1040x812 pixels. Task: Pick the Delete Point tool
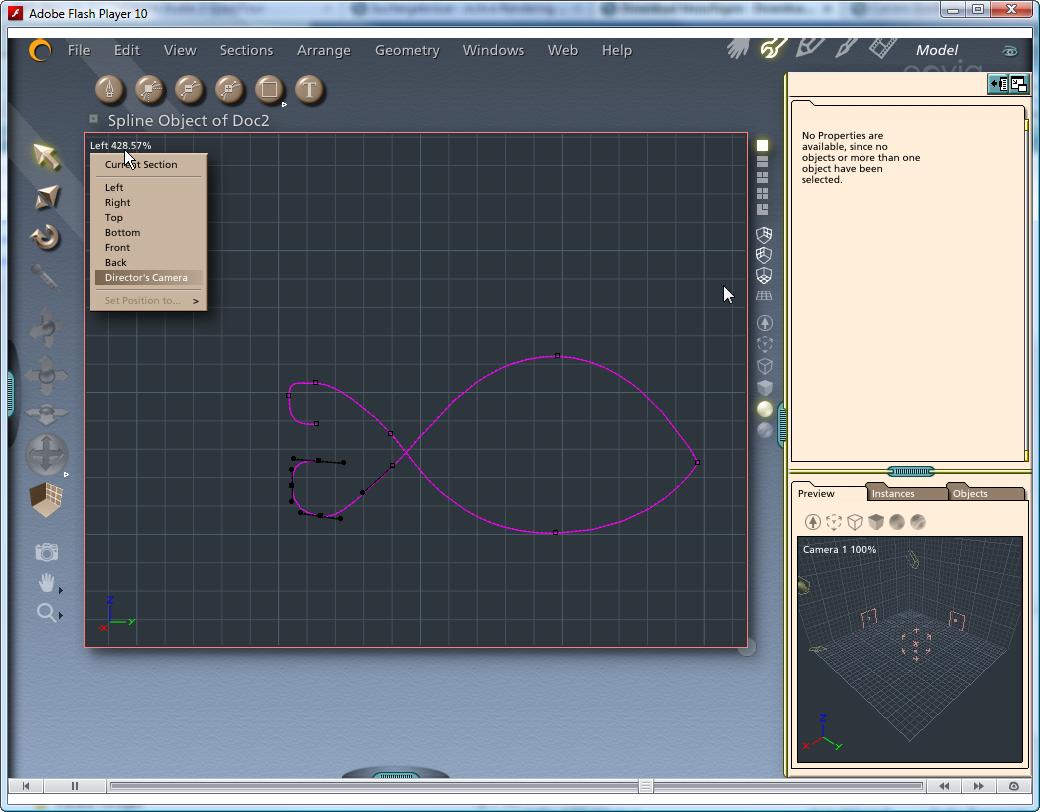[x=190, y=90]
